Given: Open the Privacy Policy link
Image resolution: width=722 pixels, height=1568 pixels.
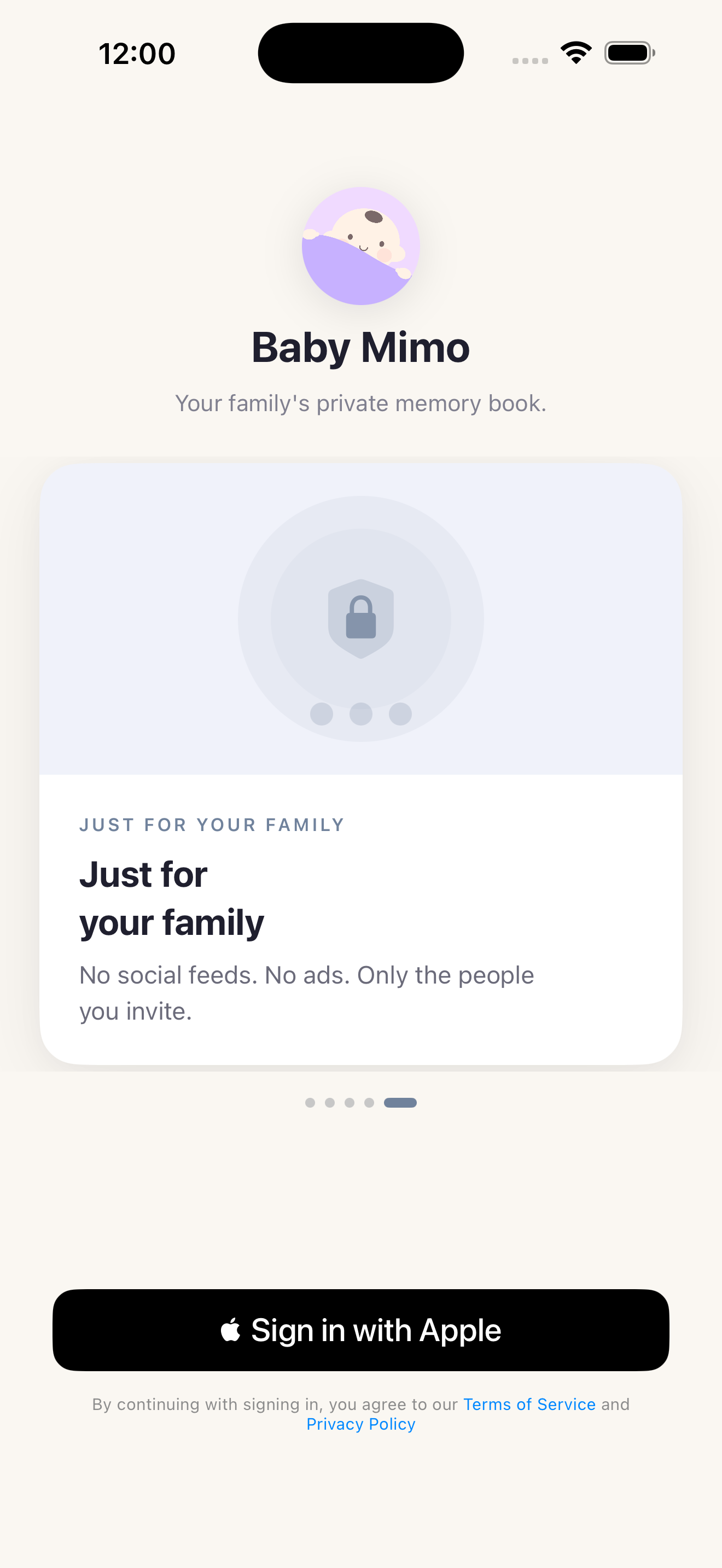Looking at the screenshot, I should tap(361, 1424).
